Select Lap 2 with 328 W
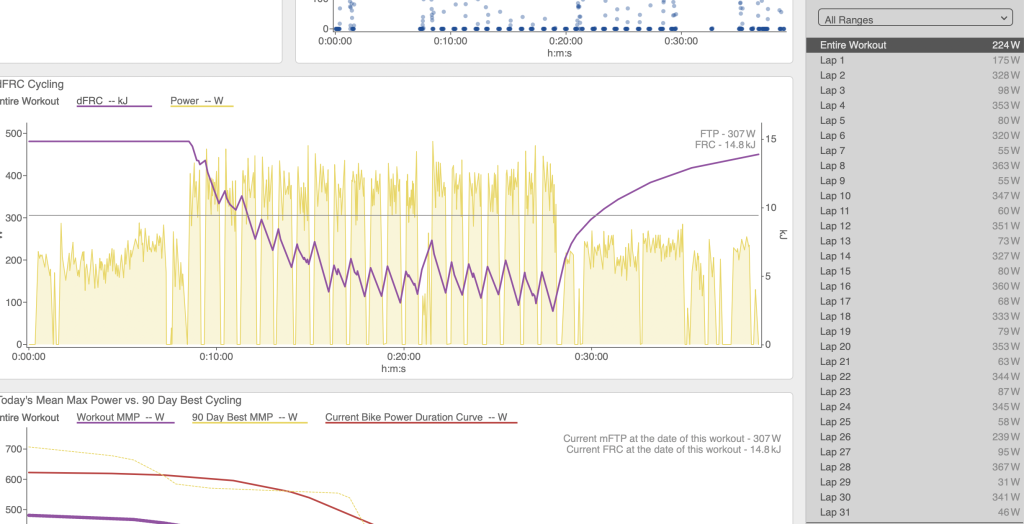Viewport: 1024px width, 524px height. (x=914, y=75)
